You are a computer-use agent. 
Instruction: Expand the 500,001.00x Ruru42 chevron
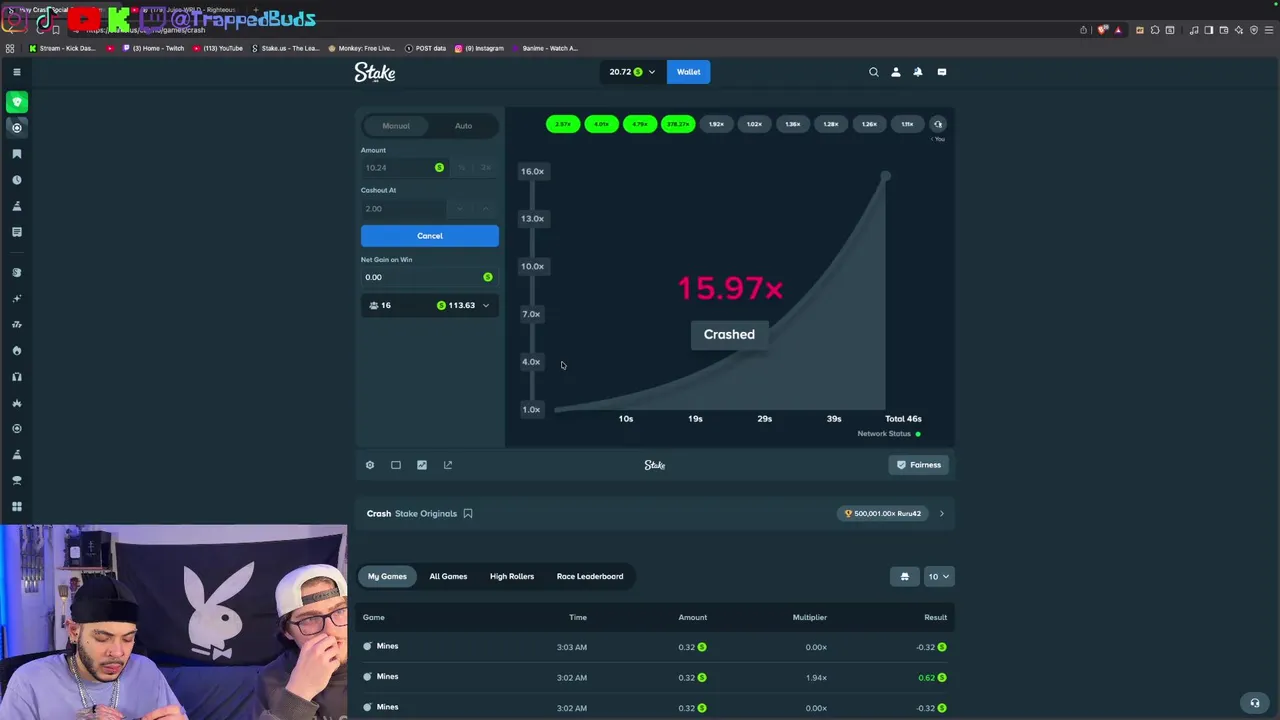941,514
